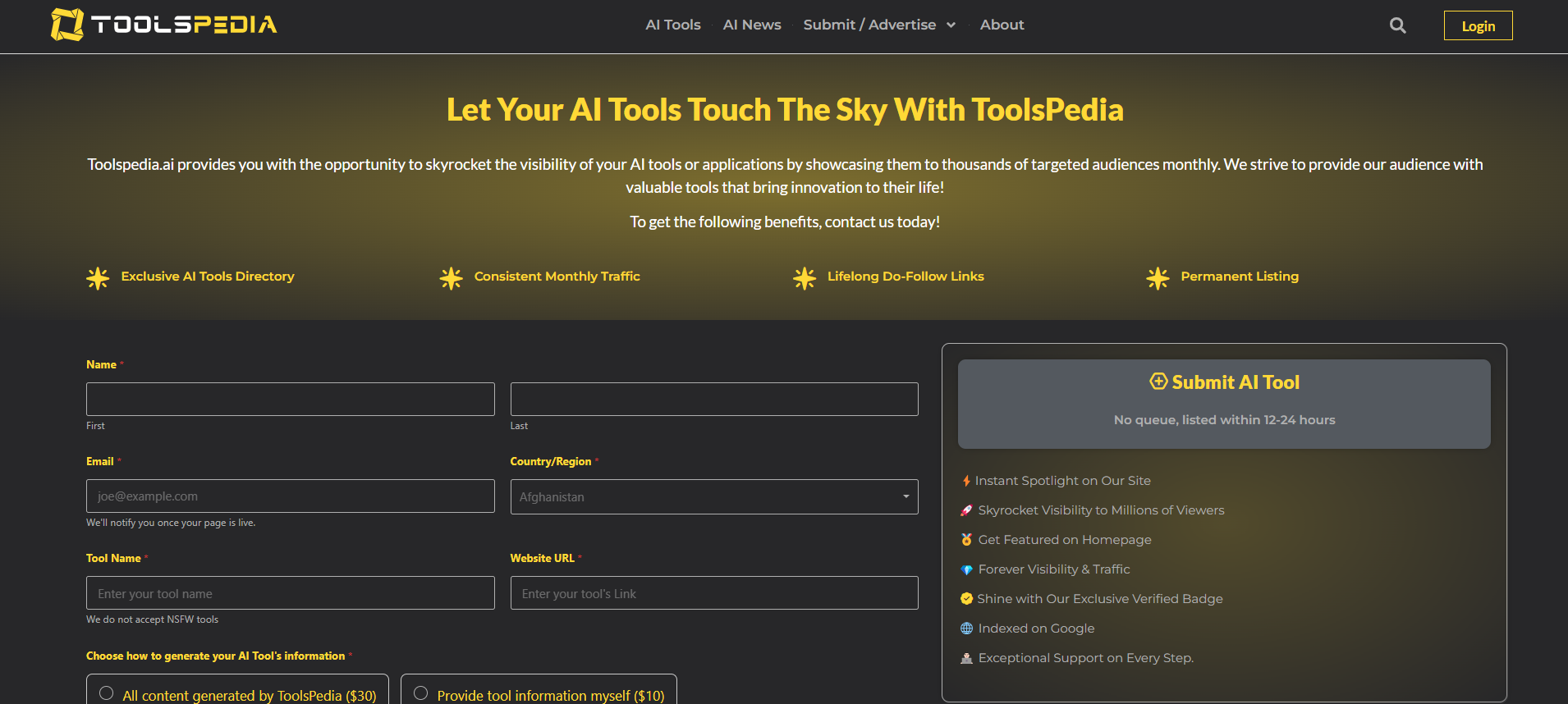Screen dimensions: 1568x704
Task: Click the 'Permanent Listing' text
Action: pos(1240,277)
